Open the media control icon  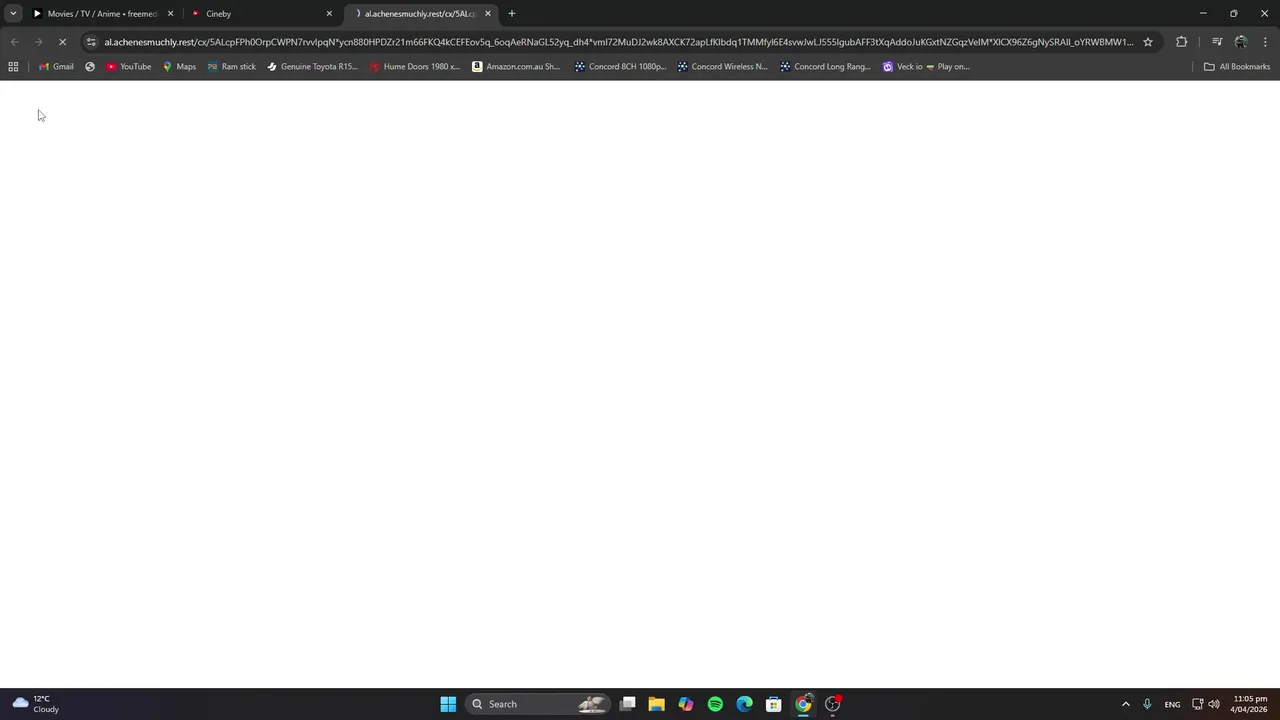(1217, 42)
